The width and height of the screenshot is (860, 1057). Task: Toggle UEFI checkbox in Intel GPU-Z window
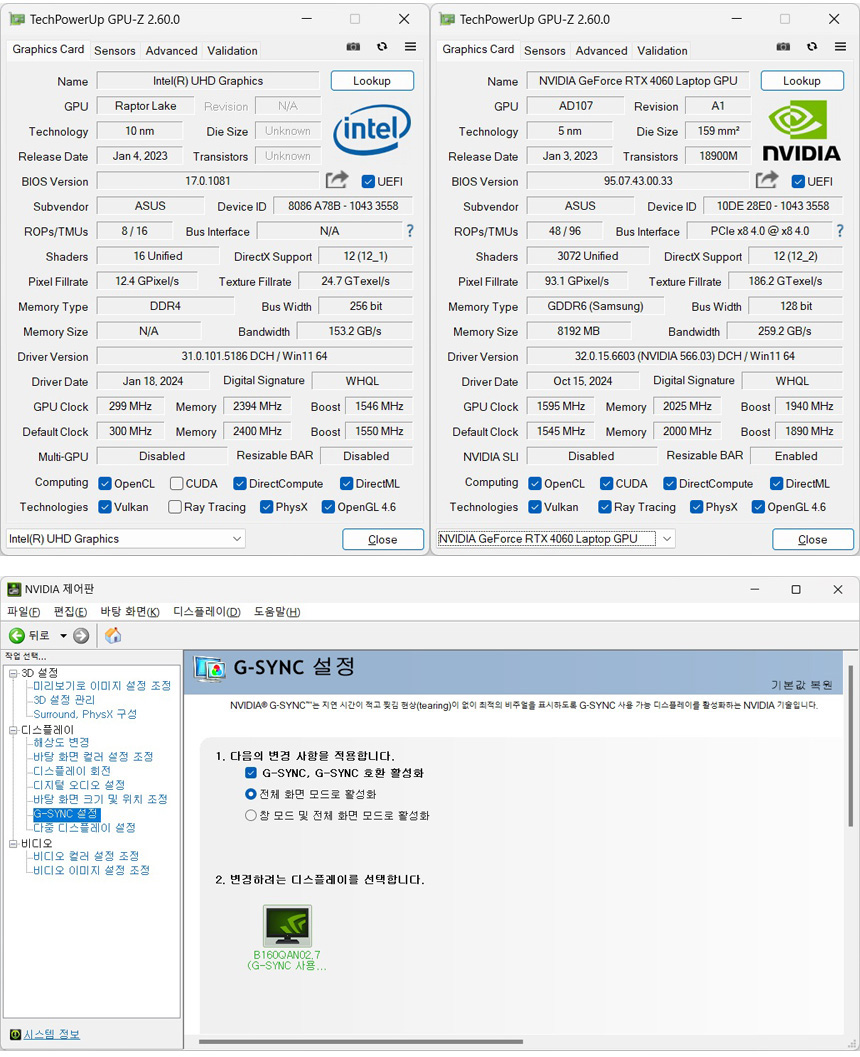[x=368, y=181]
